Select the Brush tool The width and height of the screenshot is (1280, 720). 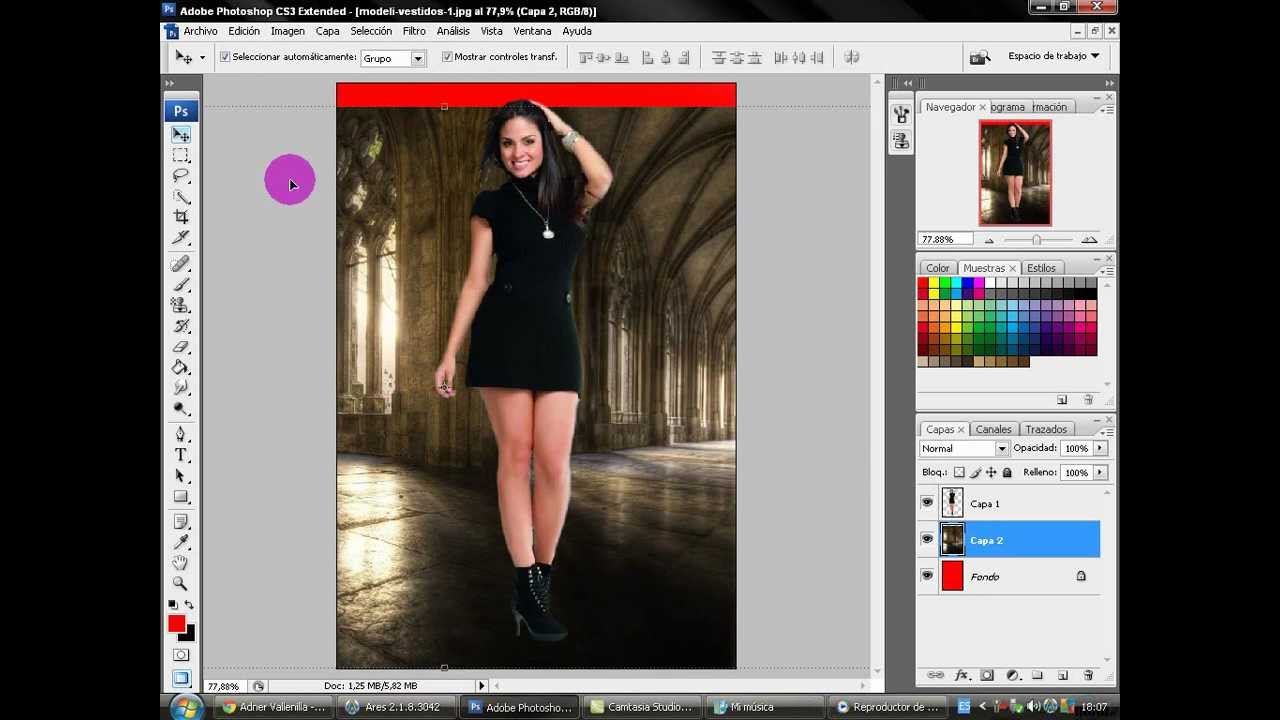(181, 285)
